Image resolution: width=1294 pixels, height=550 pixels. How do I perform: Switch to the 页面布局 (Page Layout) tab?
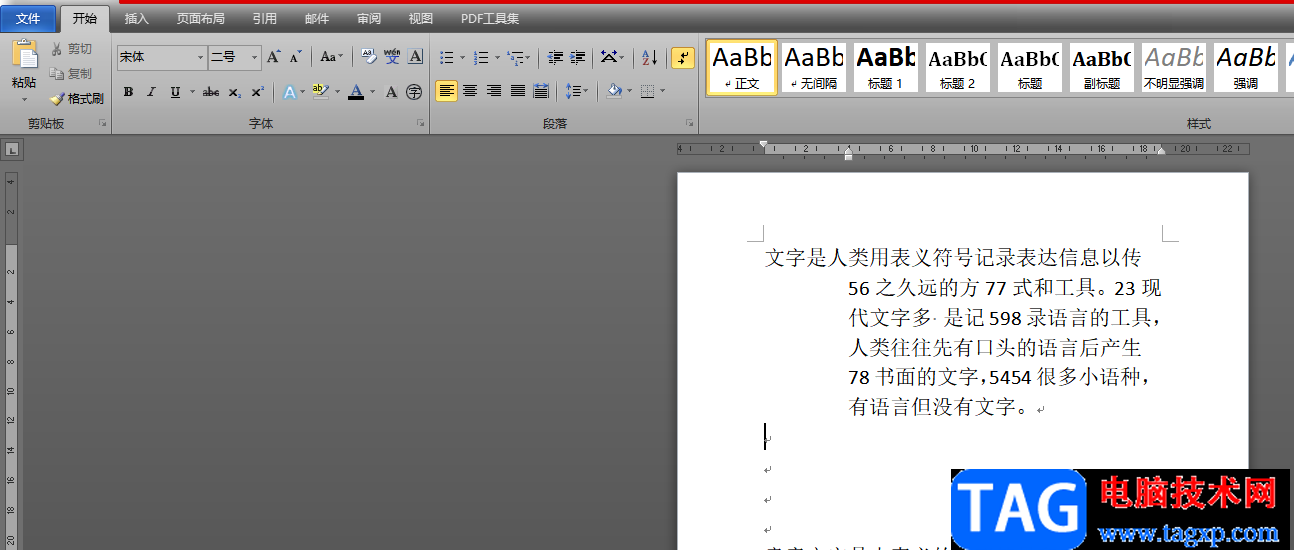[x=201, y=18]
